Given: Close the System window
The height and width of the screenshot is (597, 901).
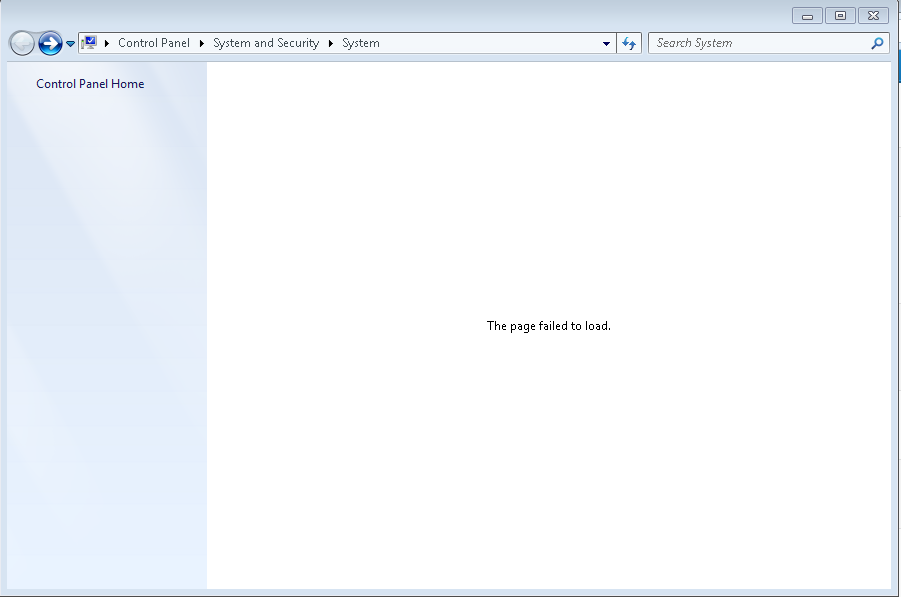Looking at the screenshot, I should [x=873, y=16].
